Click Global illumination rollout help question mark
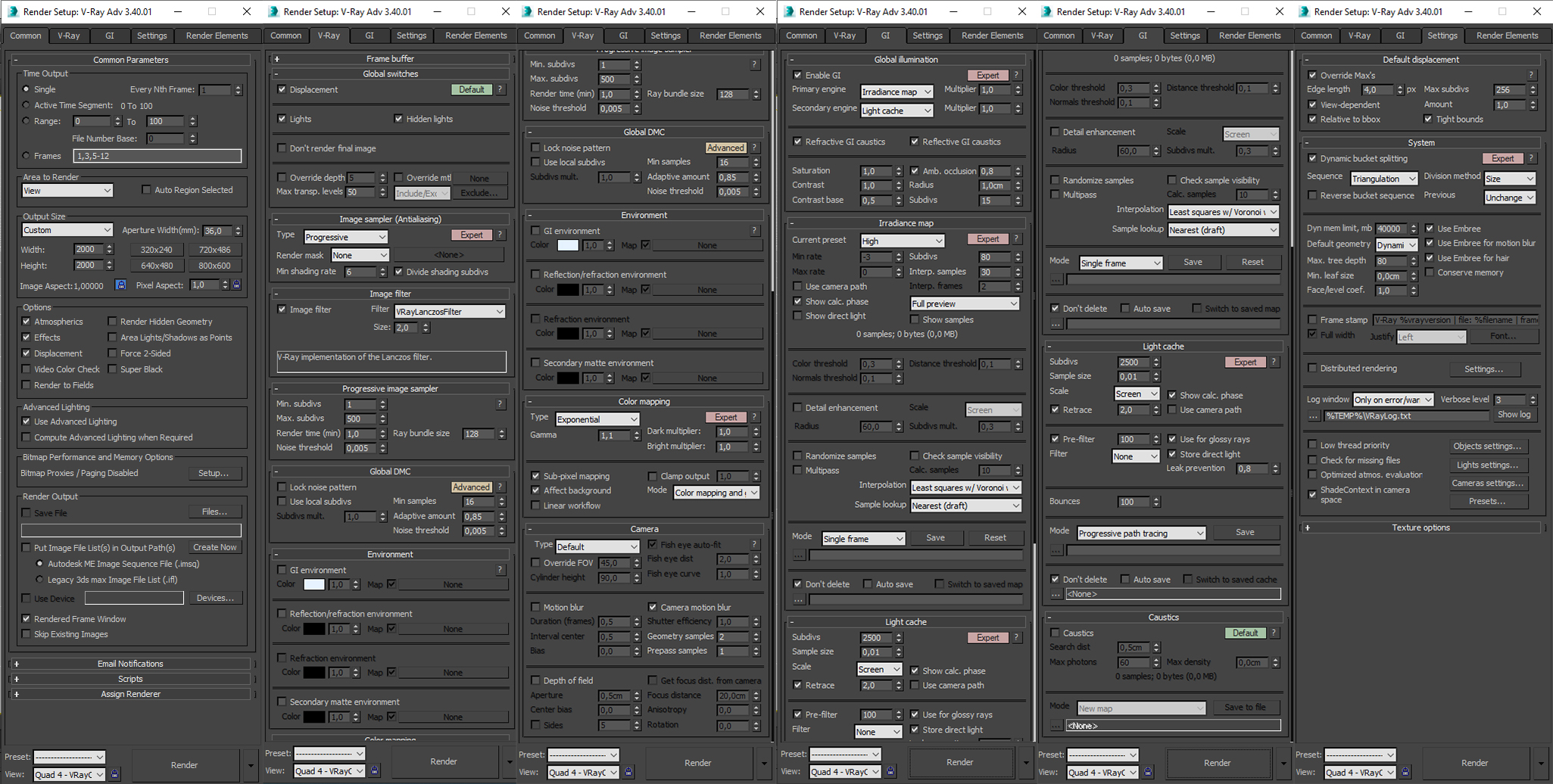The width and height of the screenshot is (1553, 784). pyautogui.click(x=1017, y=75)
